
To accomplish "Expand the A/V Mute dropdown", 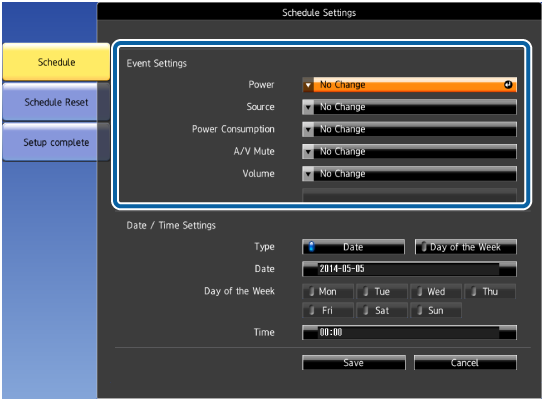I will coord(409,152).
